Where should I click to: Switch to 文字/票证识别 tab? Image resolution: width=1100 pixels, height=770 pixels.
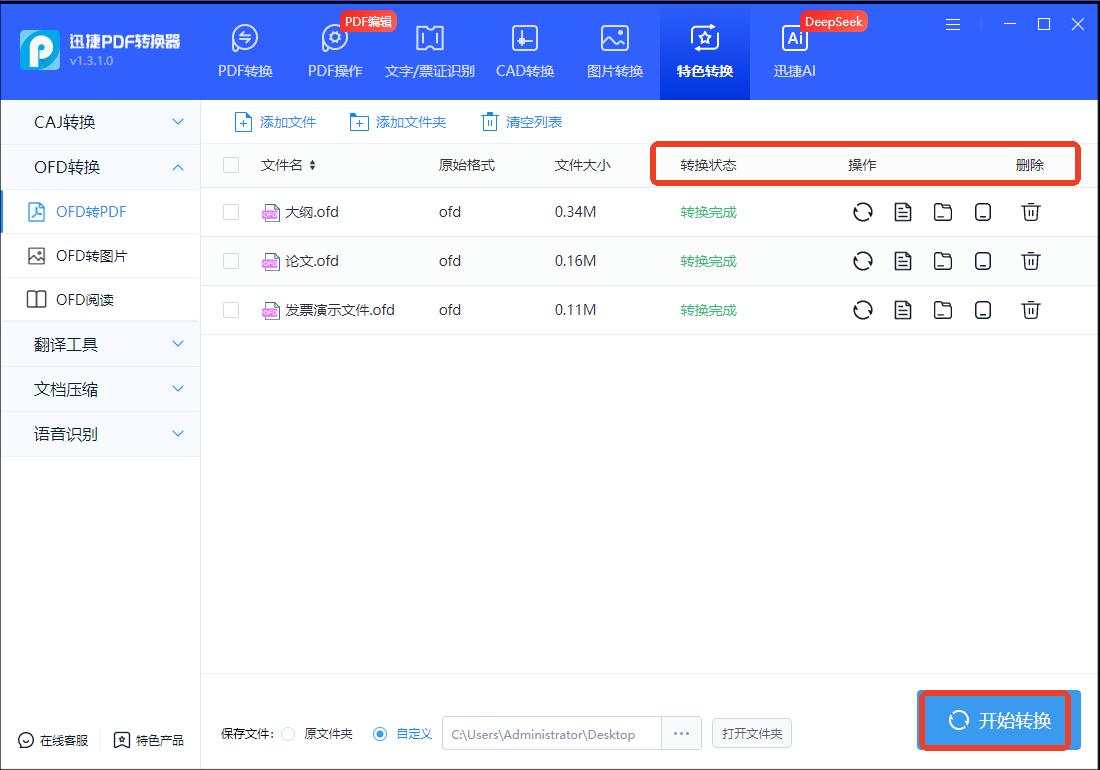[x=429, y=51]
